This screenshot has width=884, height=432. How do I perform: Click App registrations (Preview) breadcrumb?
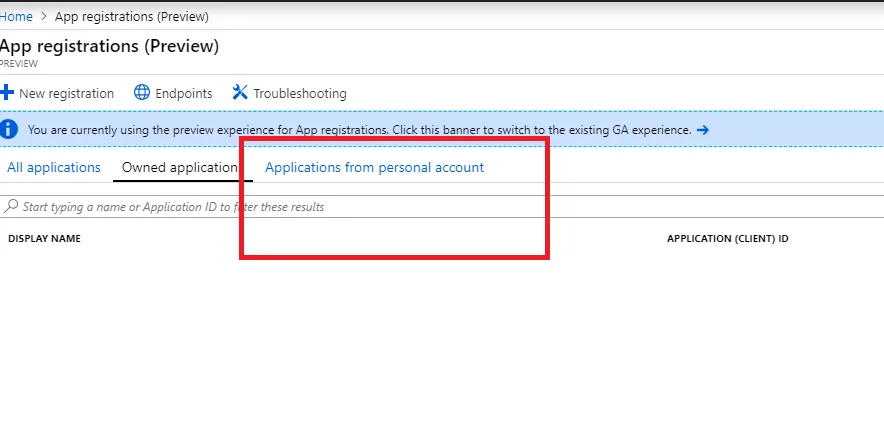tap(131, 16)
